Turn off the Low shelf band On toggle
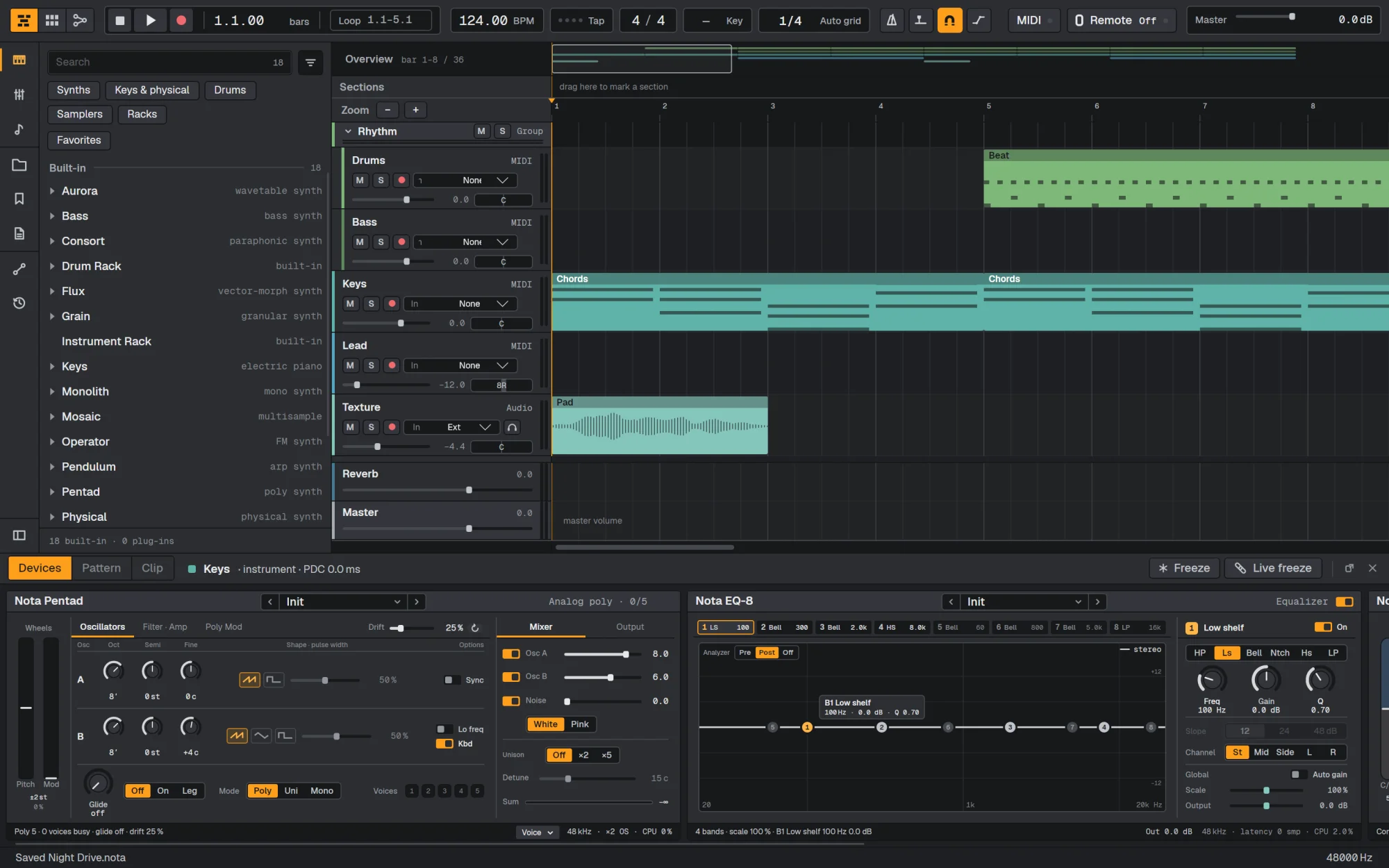 coord(1323,627)
